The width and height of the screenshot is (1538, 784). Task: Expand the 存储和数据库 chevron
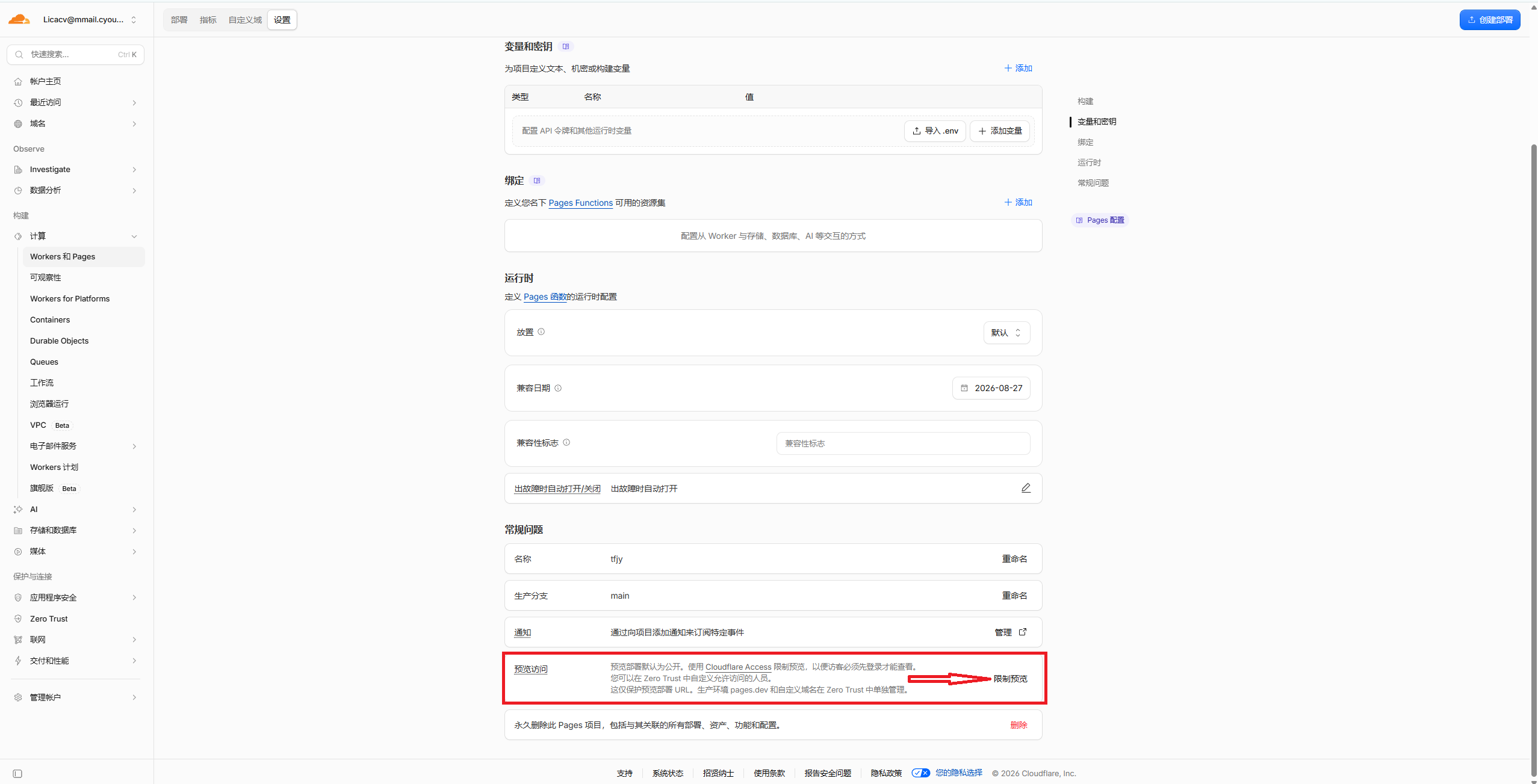(134, 531)
